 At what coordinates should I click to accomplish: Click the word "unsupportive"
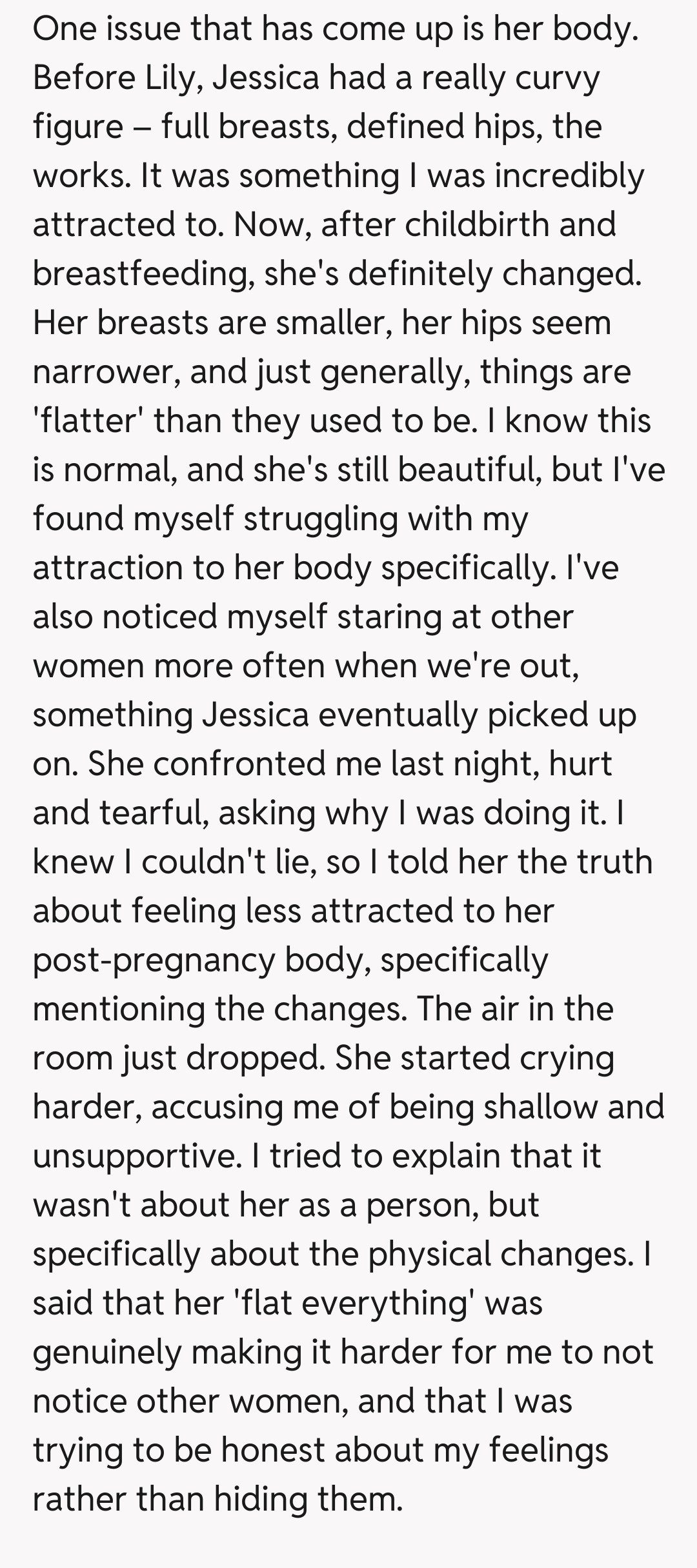point(134,1156)
